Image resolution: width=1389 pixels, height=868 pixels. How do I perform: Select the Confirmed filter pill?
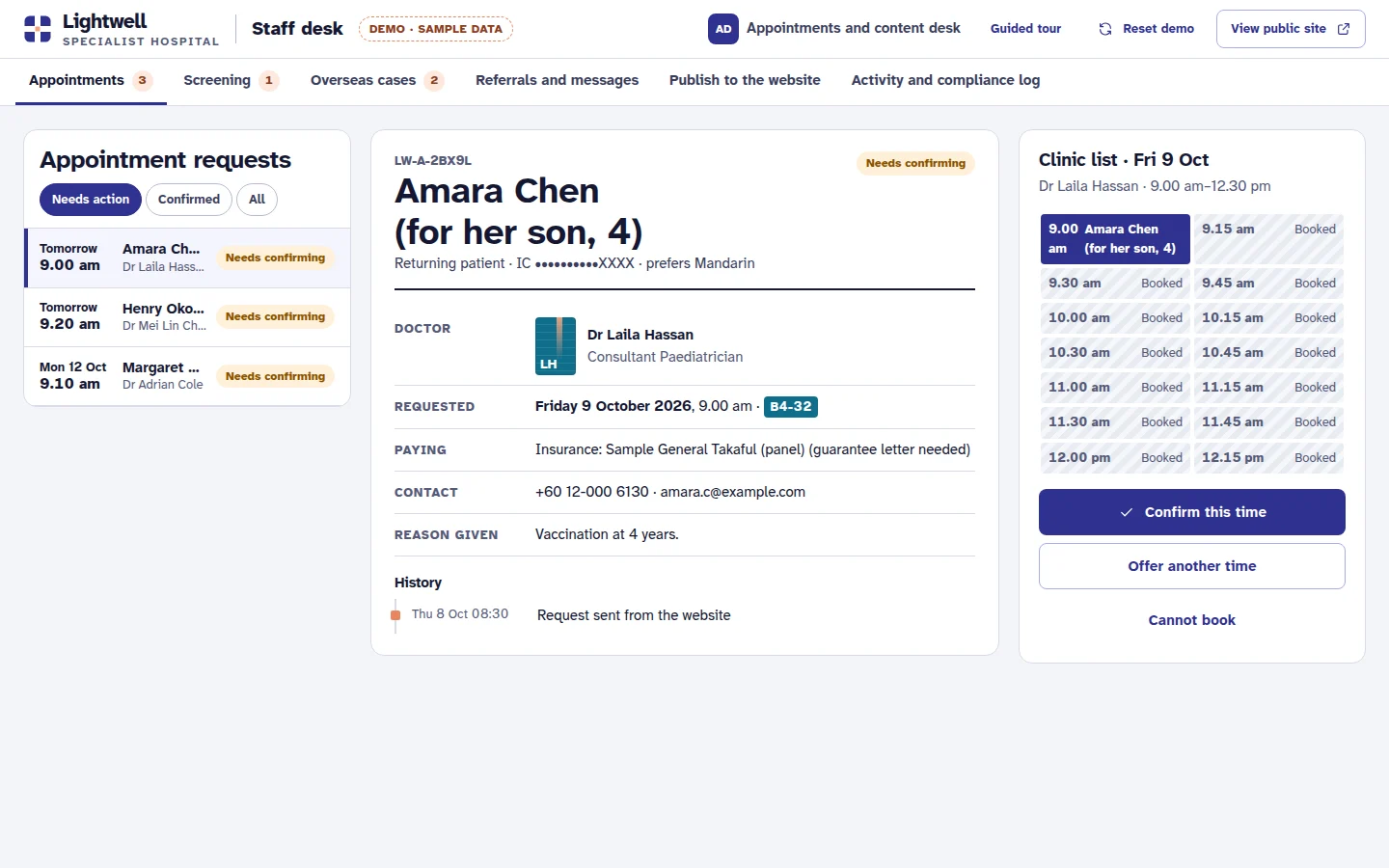point(189,200)
